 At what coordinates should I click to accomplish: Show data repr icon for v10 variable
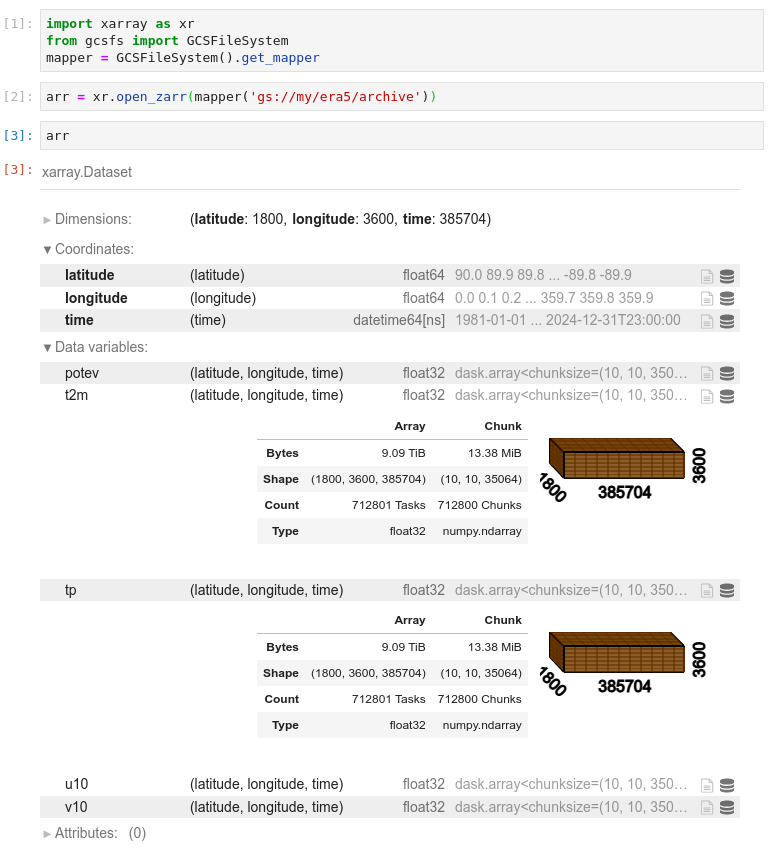click(727, 807)
